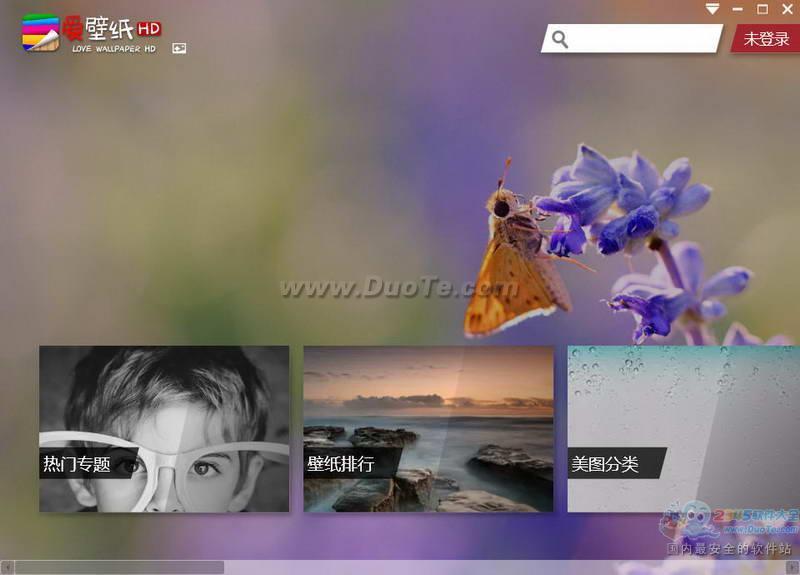Click the small picture icon beside the logo

tap(179, 48)
